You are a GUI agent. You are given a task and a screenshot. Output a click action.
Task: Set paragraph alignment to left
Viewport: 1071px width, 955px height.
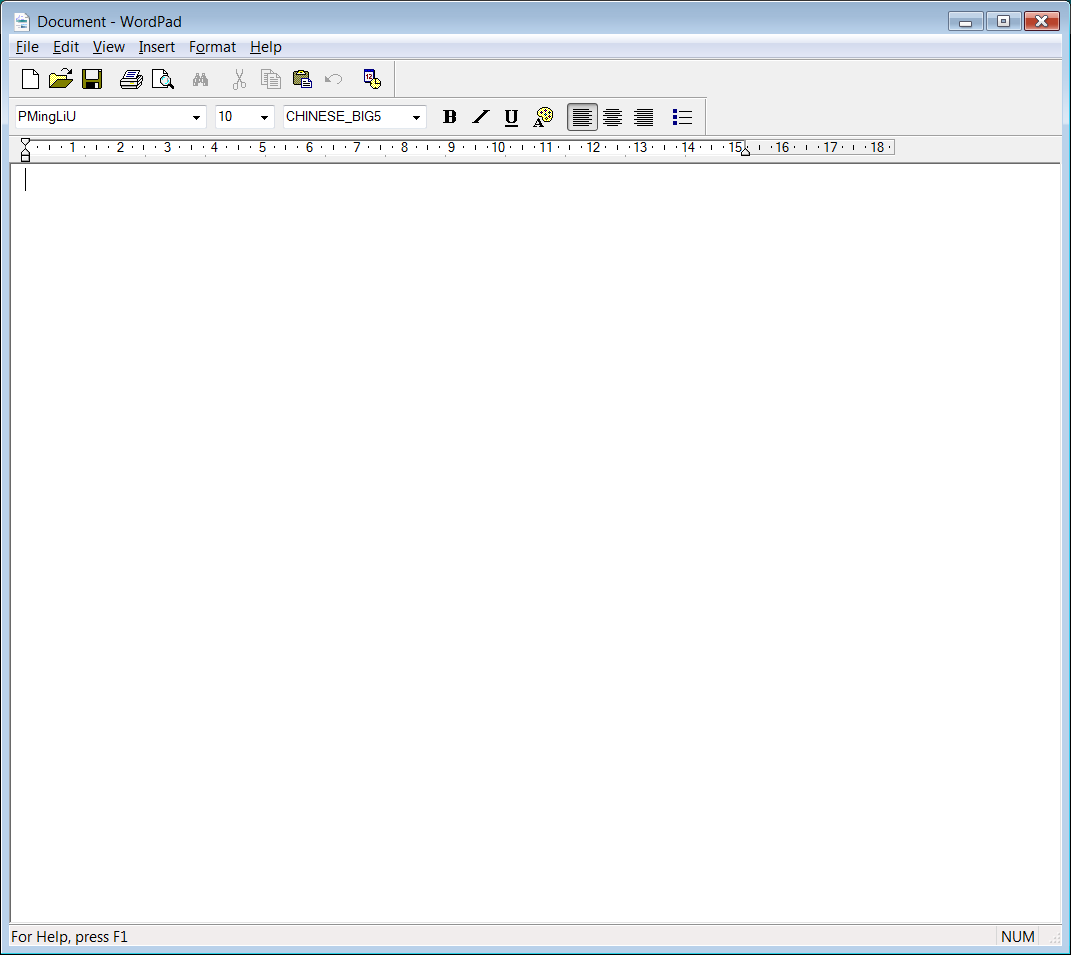pos(582,117)
